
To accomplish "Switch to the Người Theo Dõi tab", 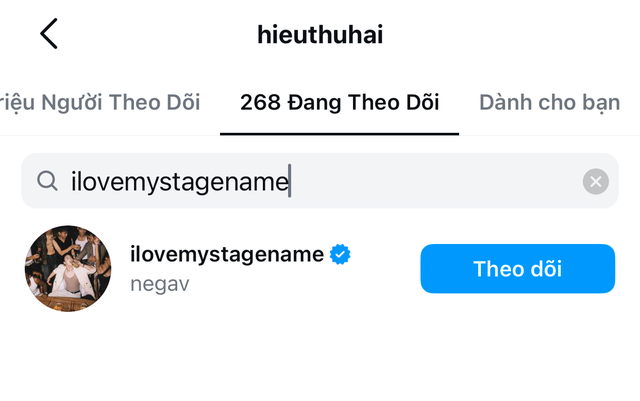I will [x=100, y=102].
